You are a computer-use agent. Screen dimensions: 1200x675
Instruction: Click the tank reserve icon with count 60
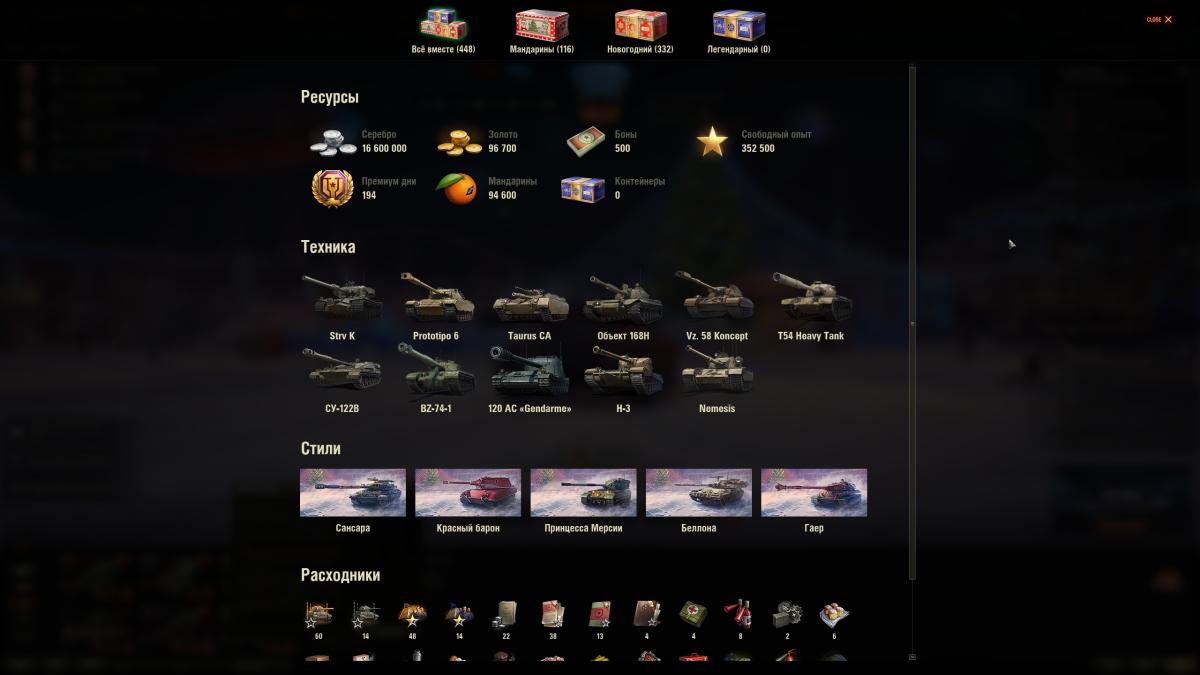319,614
